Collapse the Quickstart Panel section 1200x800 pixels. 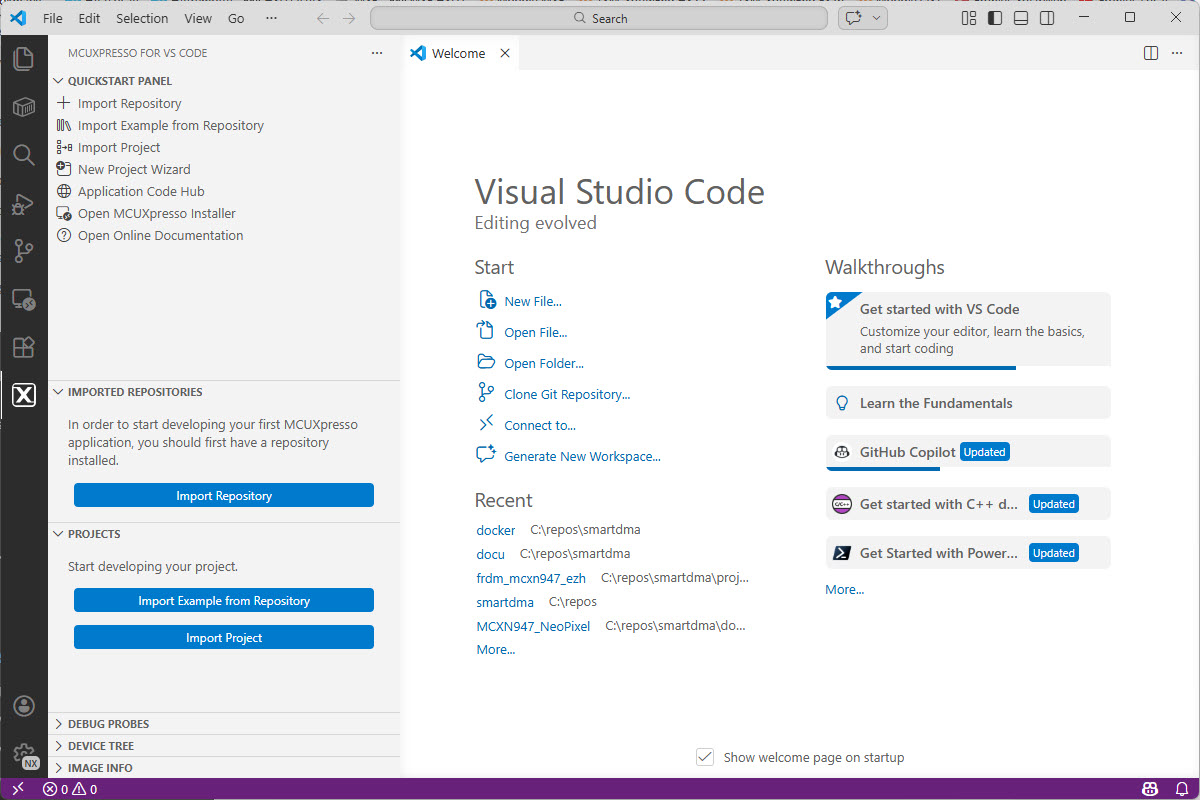119,81
